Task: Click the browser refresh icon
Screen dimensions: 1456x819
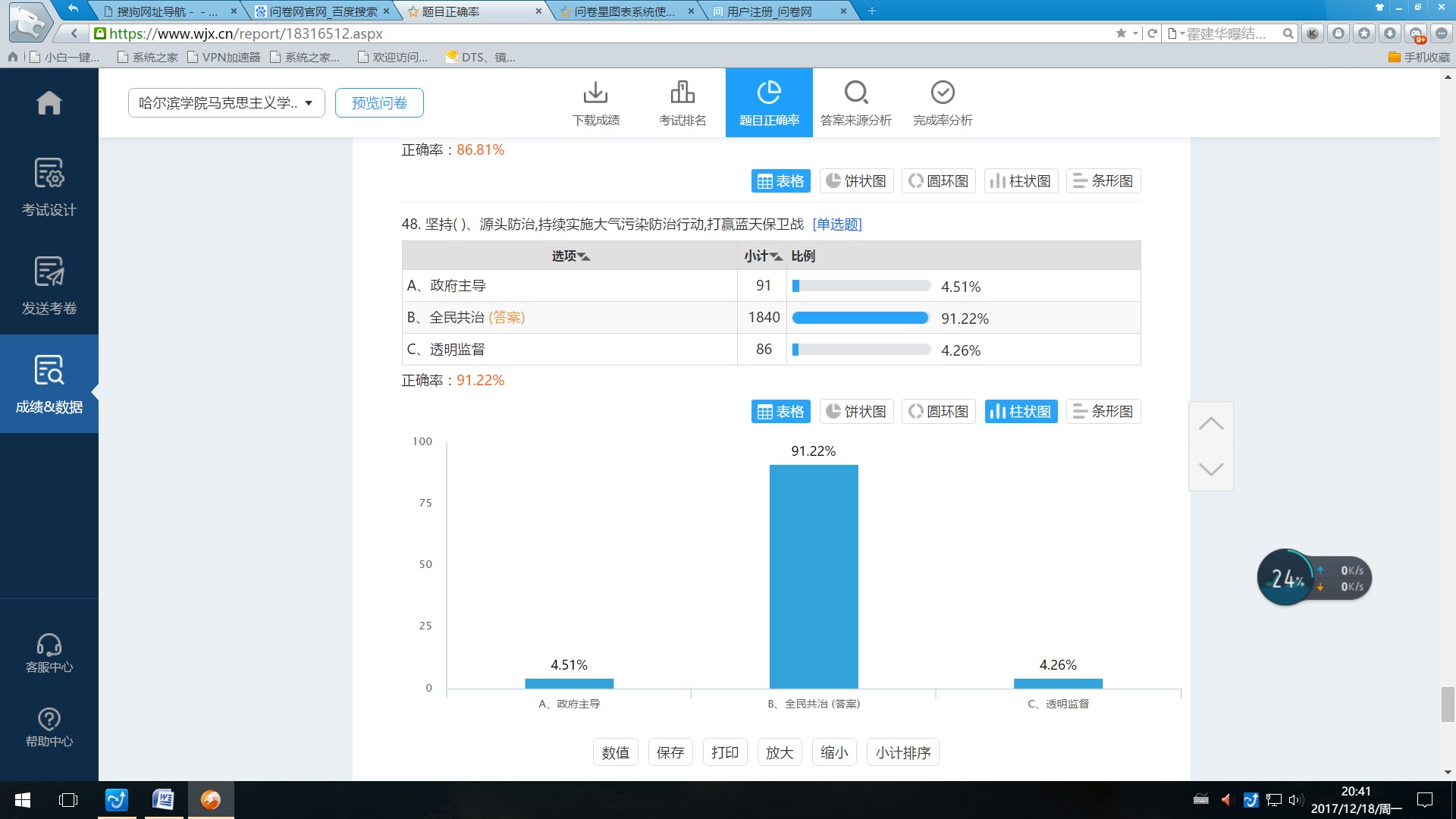Action: click(1152, 33)
